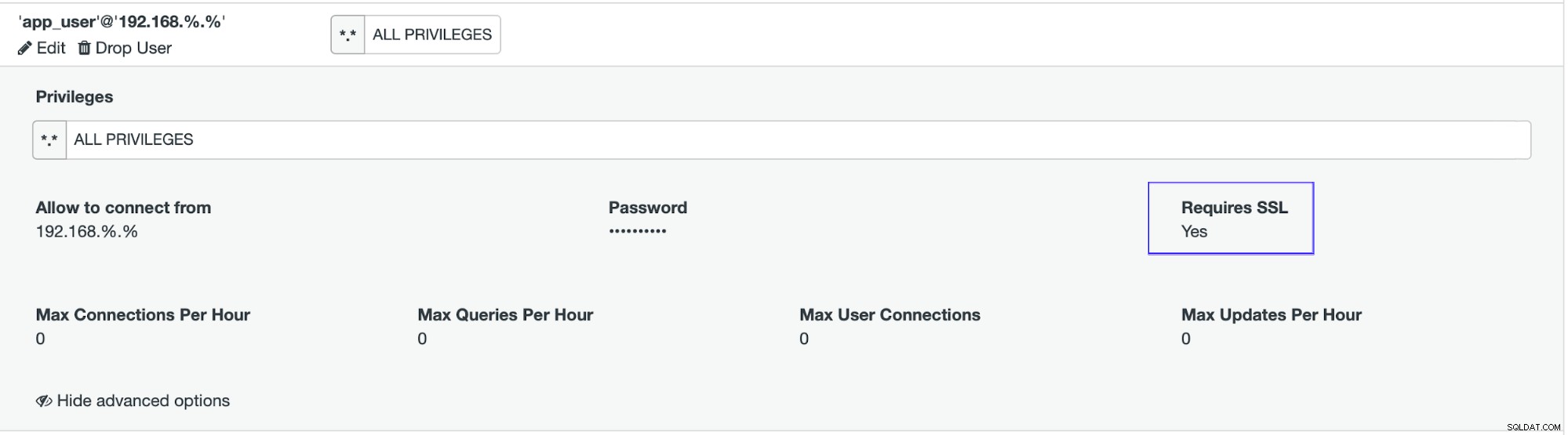Viewport: 1568px width, 435px height.
Task: Click the *.* badge in header row
Action: pos(347,35)
